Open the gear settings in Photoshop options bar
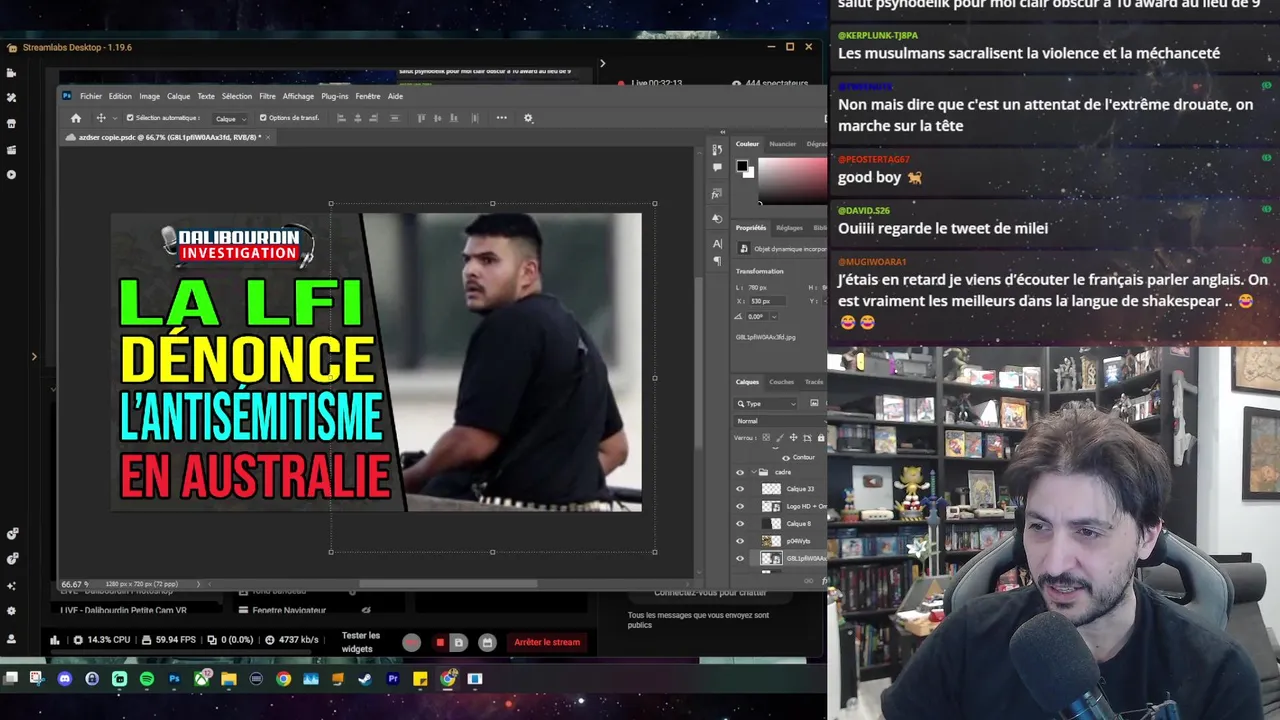Image resolution: width=1280 pixels, height=720 pixels. tap(528, 118)
